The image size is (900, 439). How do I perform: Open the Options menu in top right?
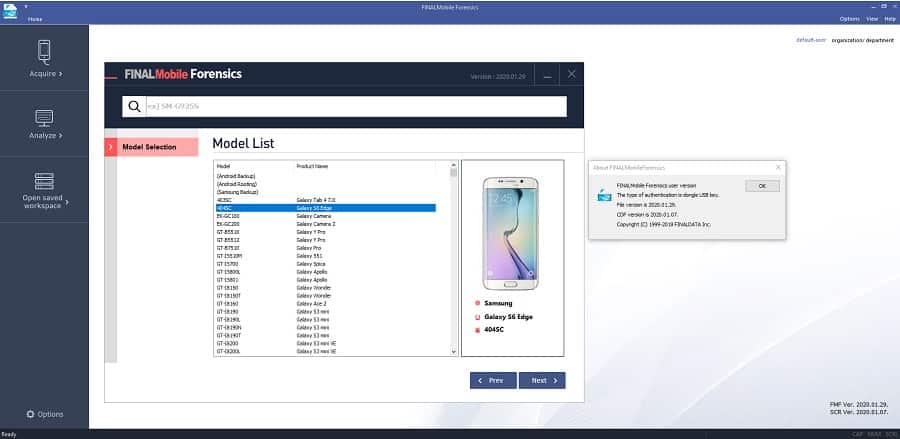849,19
